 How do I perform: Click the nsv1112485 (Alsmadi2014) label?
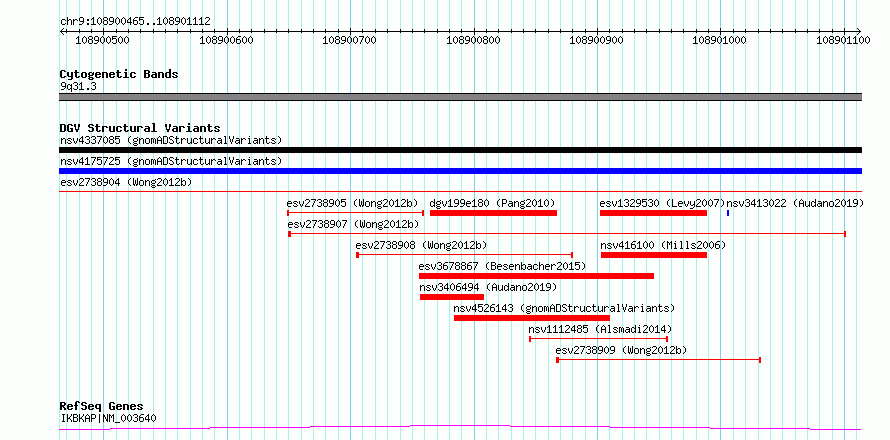(600, 329)
